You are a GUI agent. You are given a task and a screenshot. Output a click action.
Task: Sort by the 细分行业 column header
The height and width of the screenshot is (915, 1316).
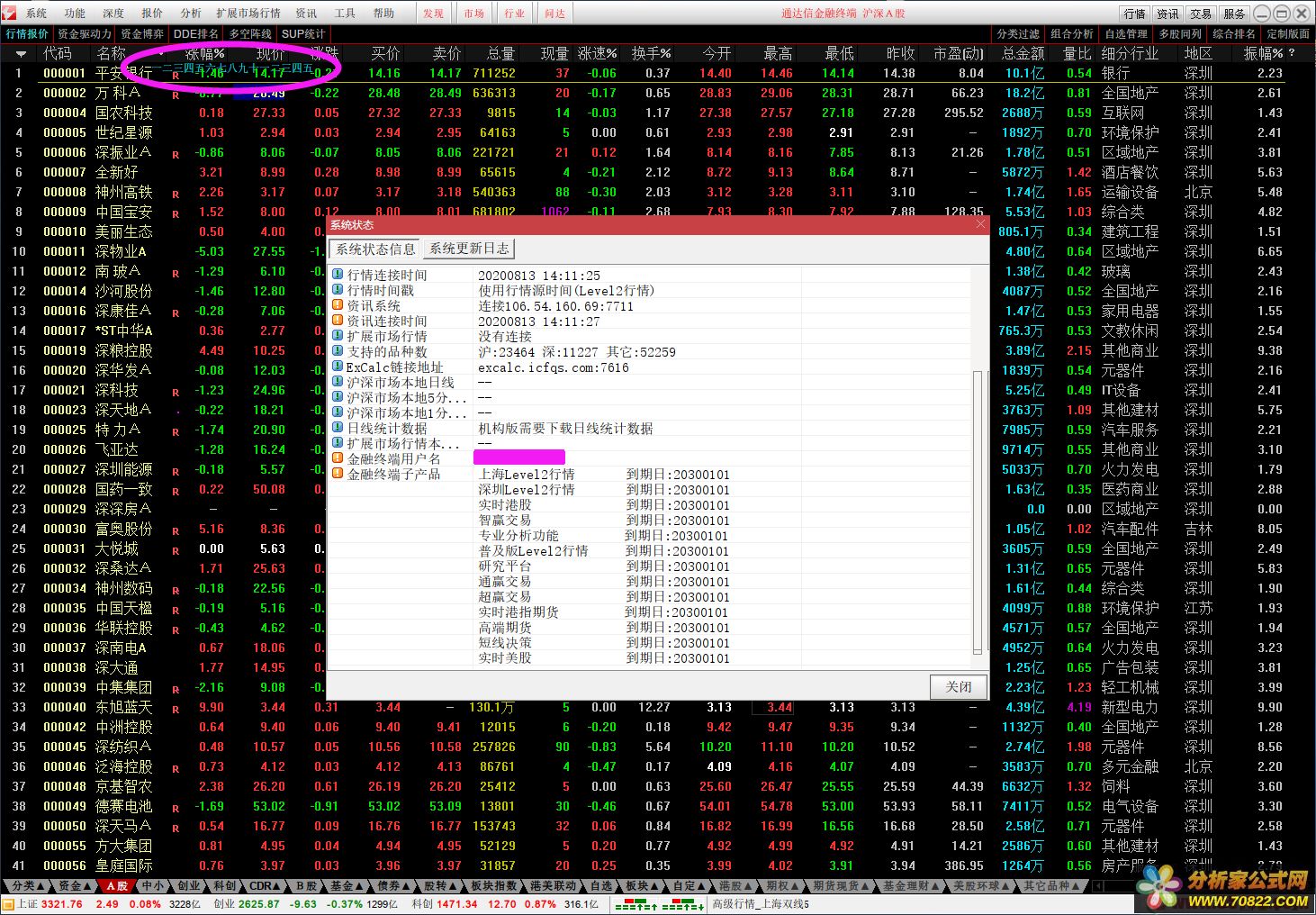point(1130,54)
